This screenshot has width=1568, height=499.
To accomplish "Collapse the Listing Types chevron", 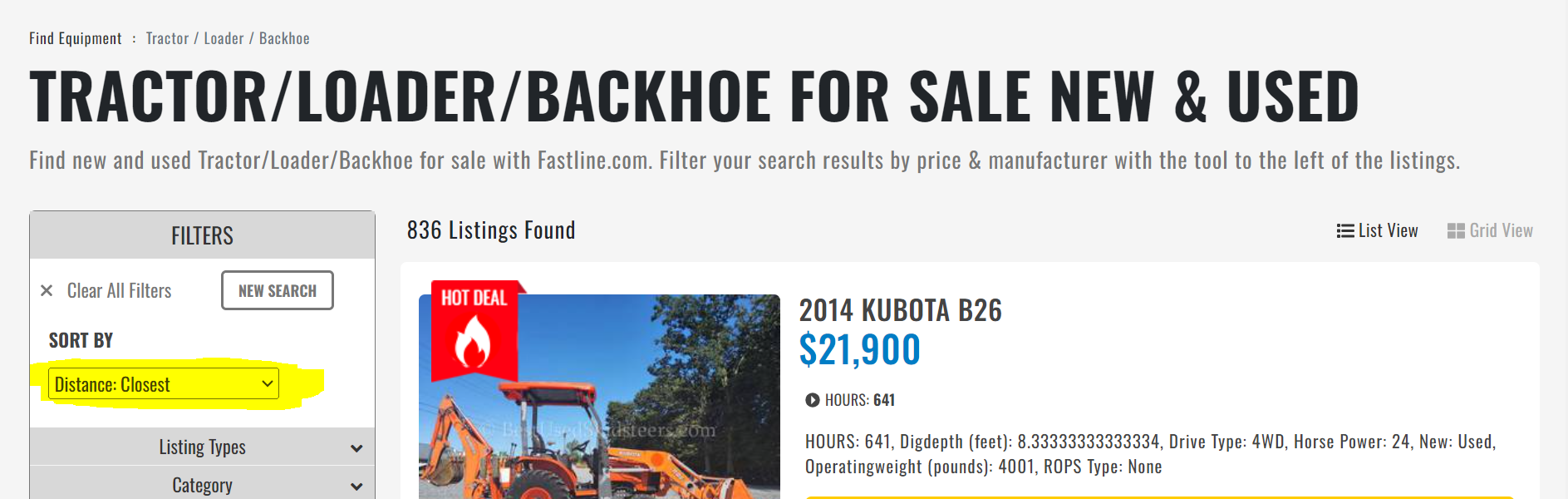I will (x=357, y=447).
